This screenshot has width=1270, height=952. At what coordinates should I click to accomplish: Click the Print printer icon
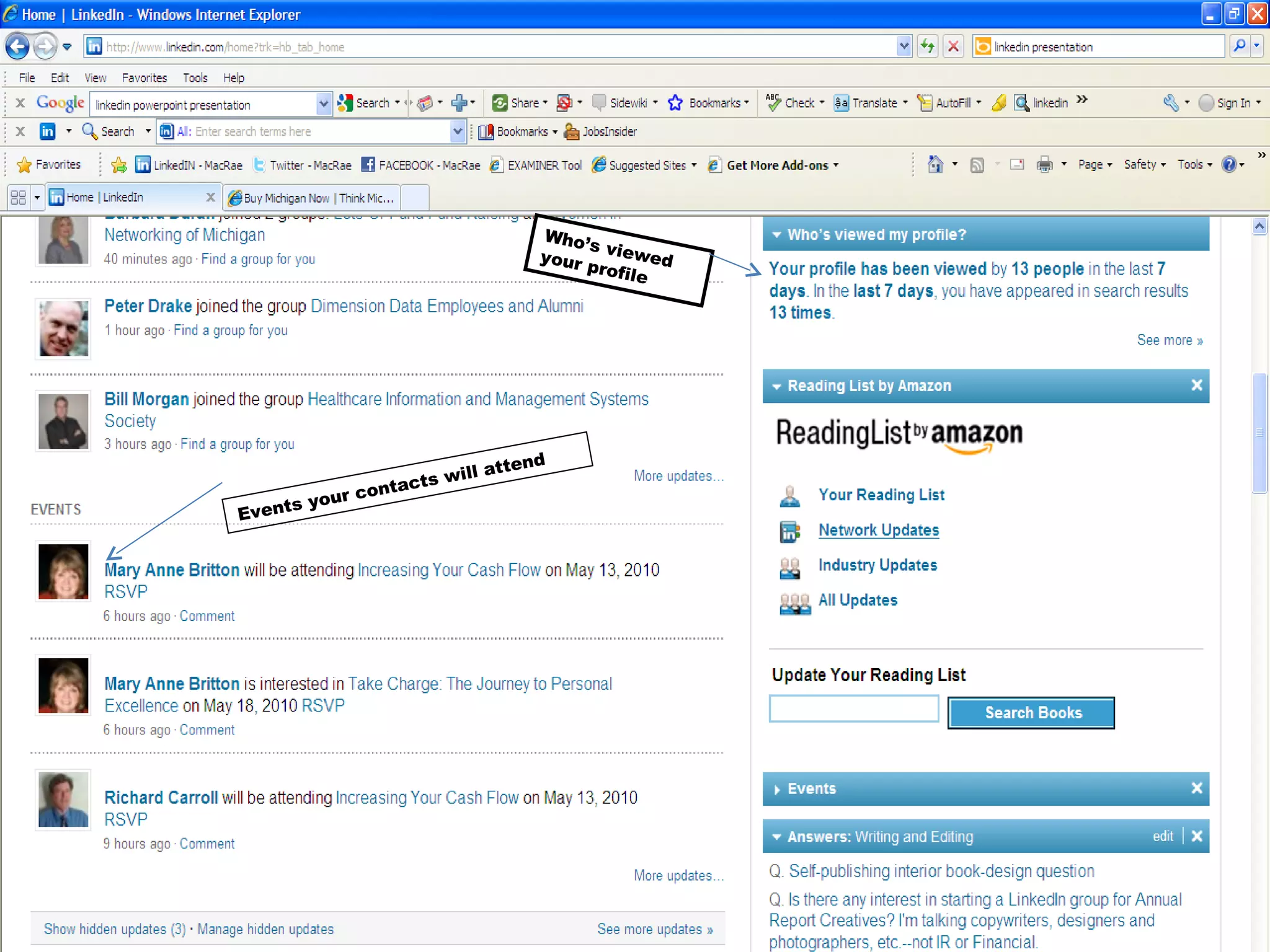point(1044,165)
